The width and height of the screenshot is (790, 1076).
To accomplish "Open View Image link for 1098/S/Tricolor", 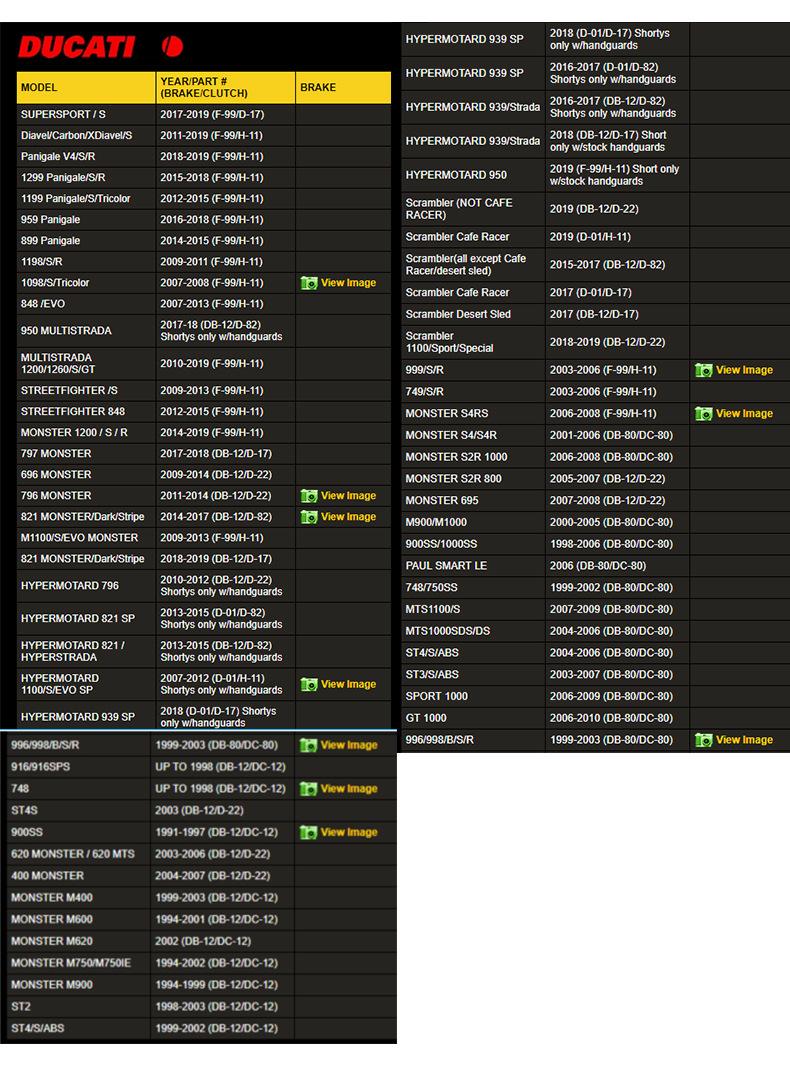I will pyautogui.click(x=348, y=283).
